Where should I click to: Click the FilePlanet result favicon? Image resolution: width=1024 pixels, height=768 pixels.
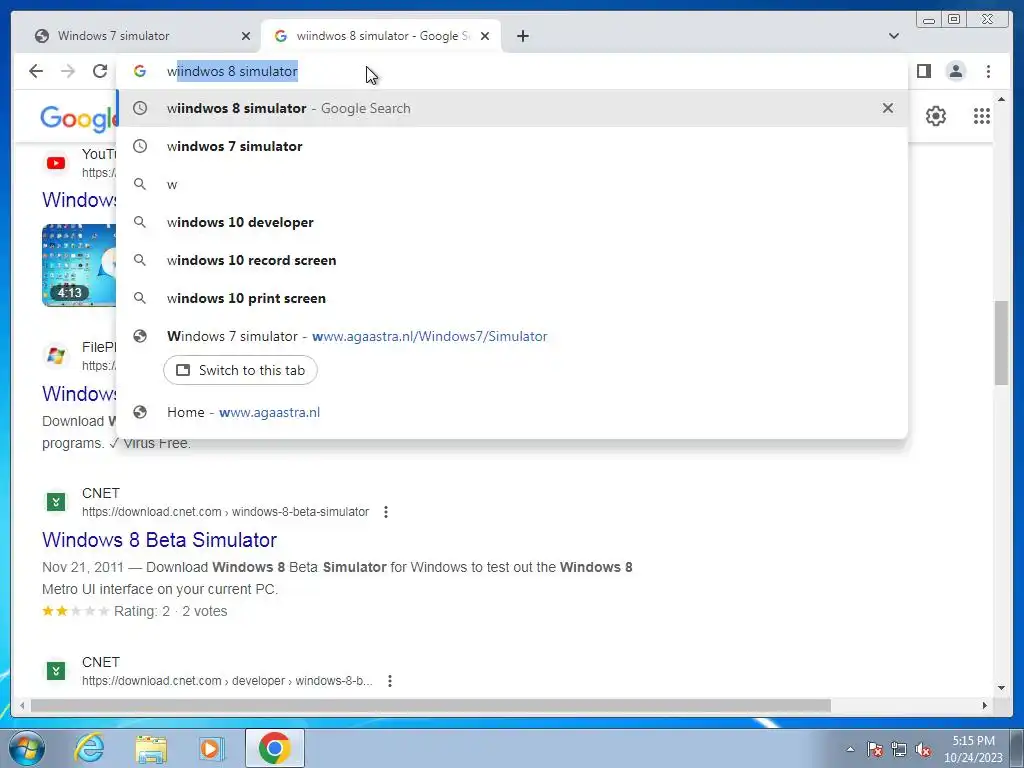pos(56,356)
